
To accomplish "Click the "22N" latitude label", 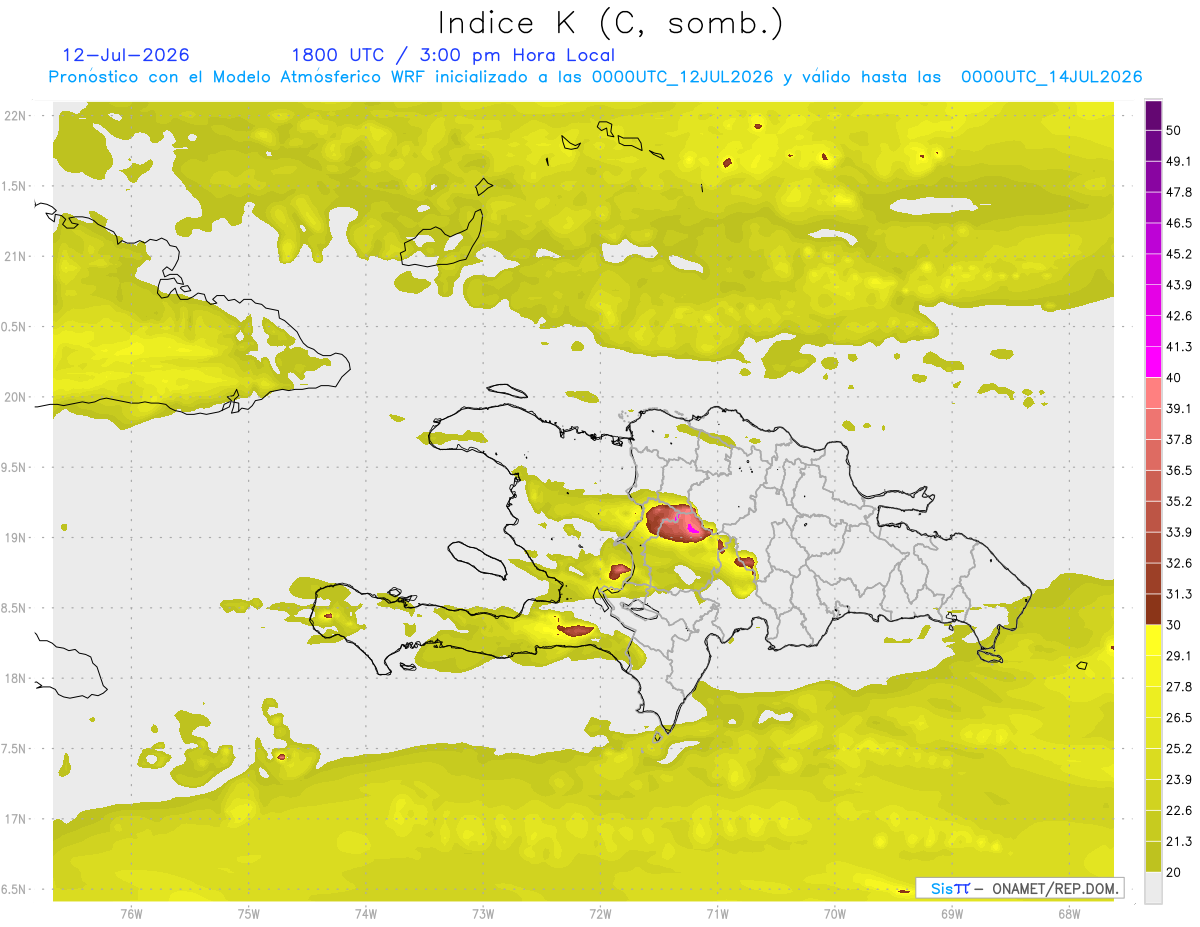I will (17, 115).
